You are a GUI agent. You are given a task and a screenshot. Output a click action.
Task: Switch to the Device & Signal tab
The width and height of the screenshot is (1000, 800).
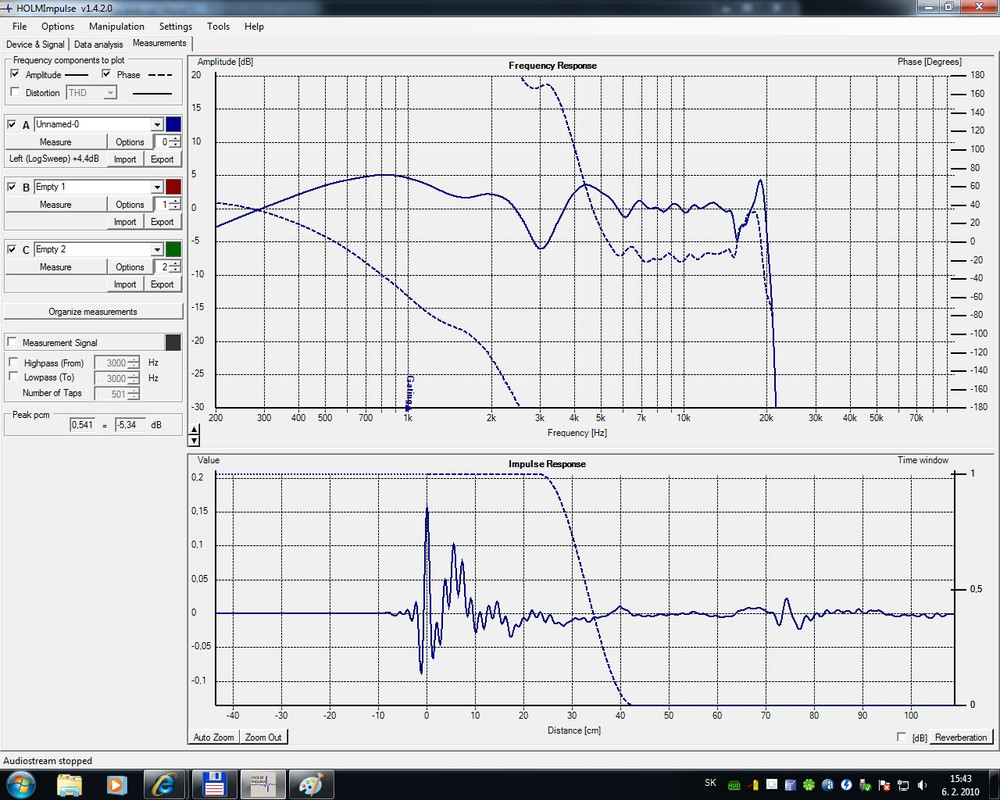point(35,45)
